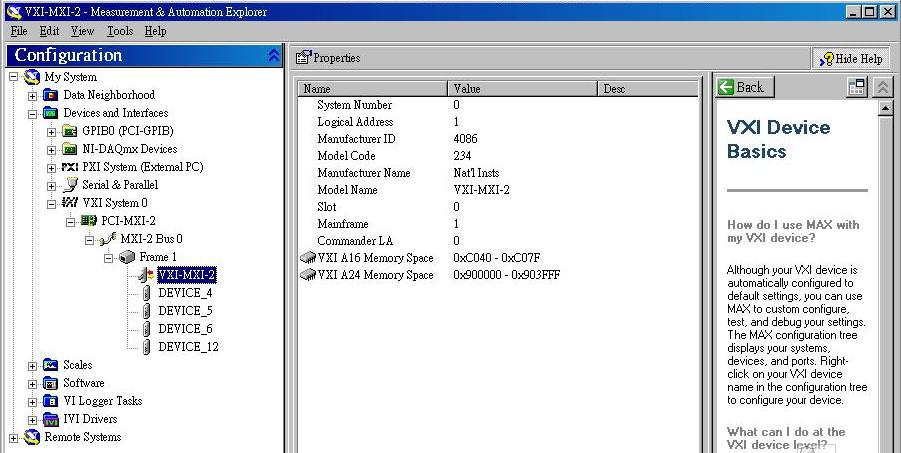Click the VI Logger Tasks icon
Screen dimensions: 901x453
pyautogui.click(x=51, y=401)
